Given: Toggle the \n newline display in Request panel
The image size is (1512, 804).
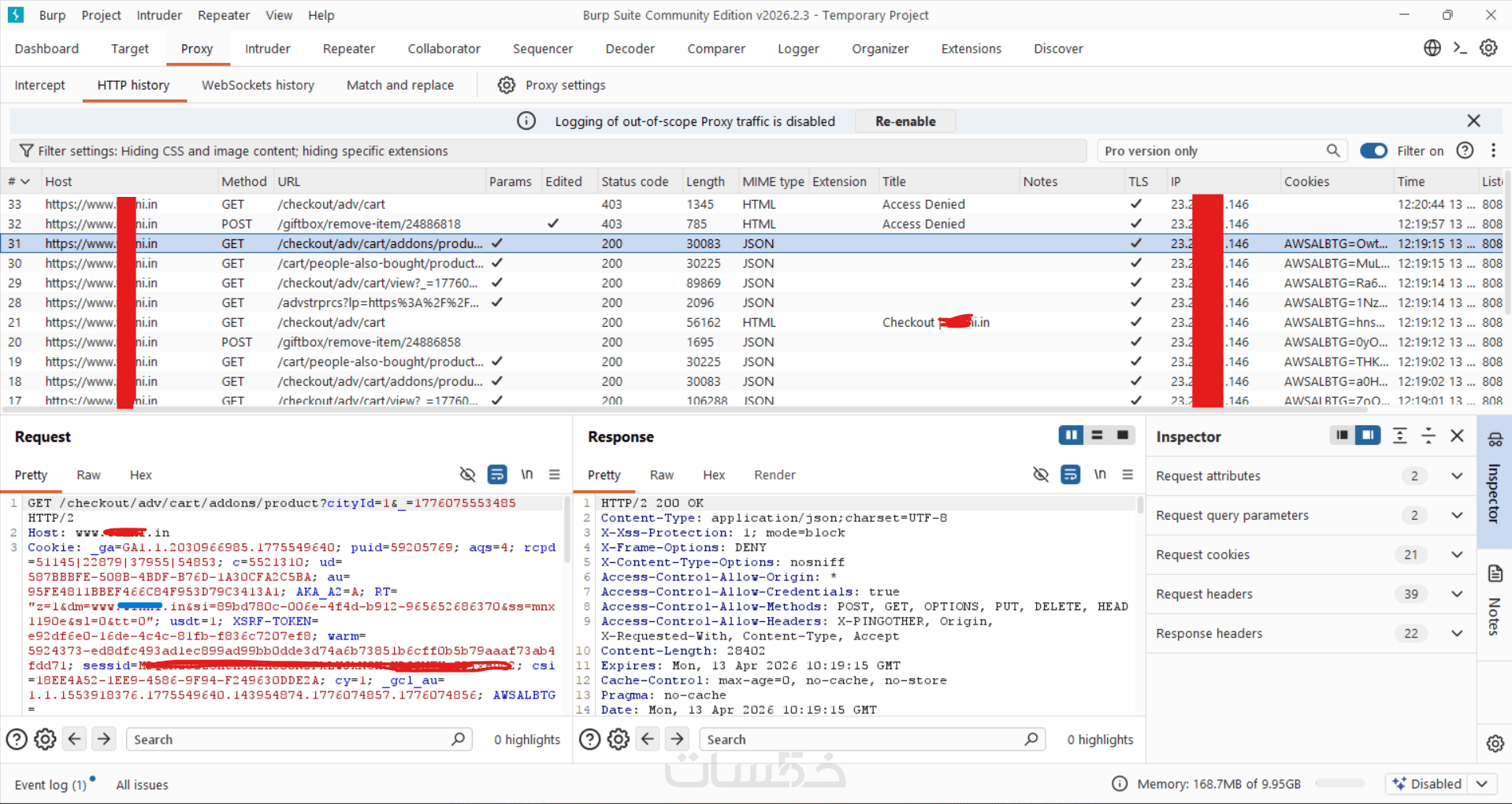Looking at the screenshot, I should 527,474.
